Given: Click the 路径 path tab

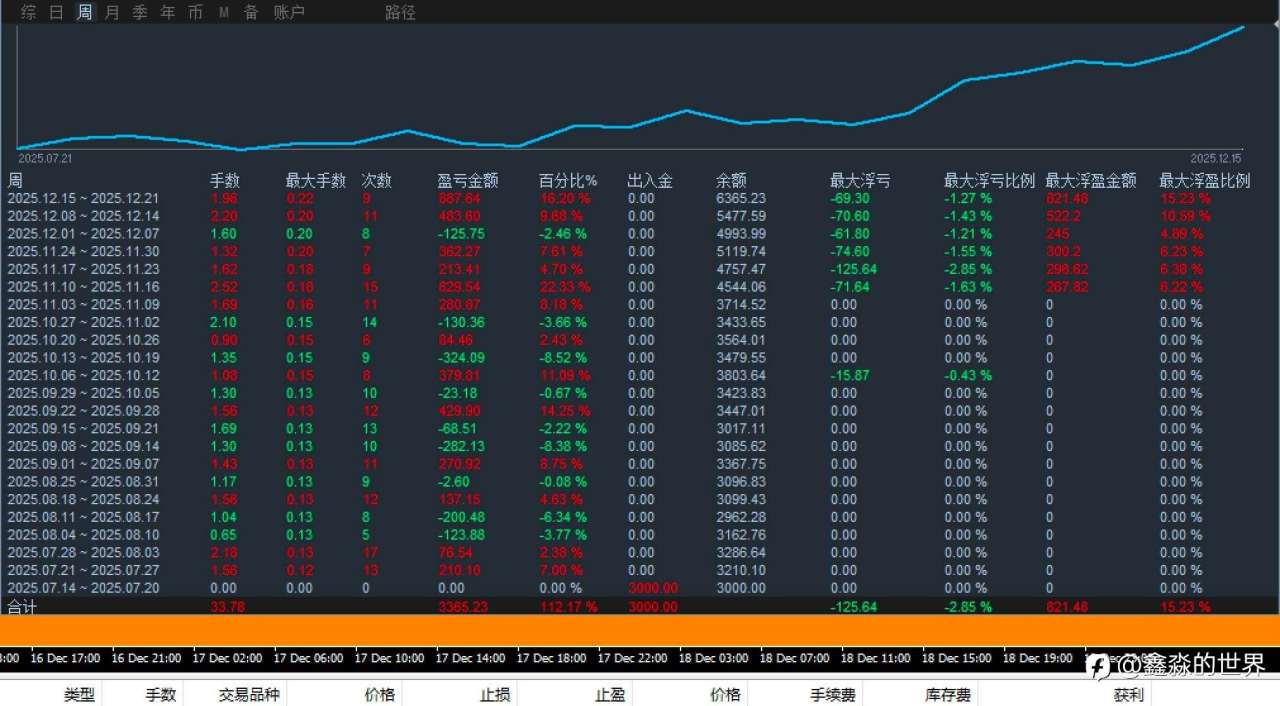Looking at the screenshot, I should click(400, 12).
